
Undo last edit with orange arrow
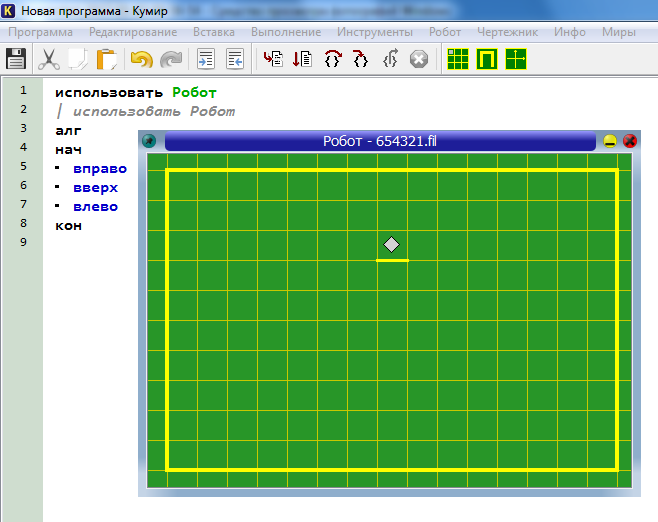141,59
